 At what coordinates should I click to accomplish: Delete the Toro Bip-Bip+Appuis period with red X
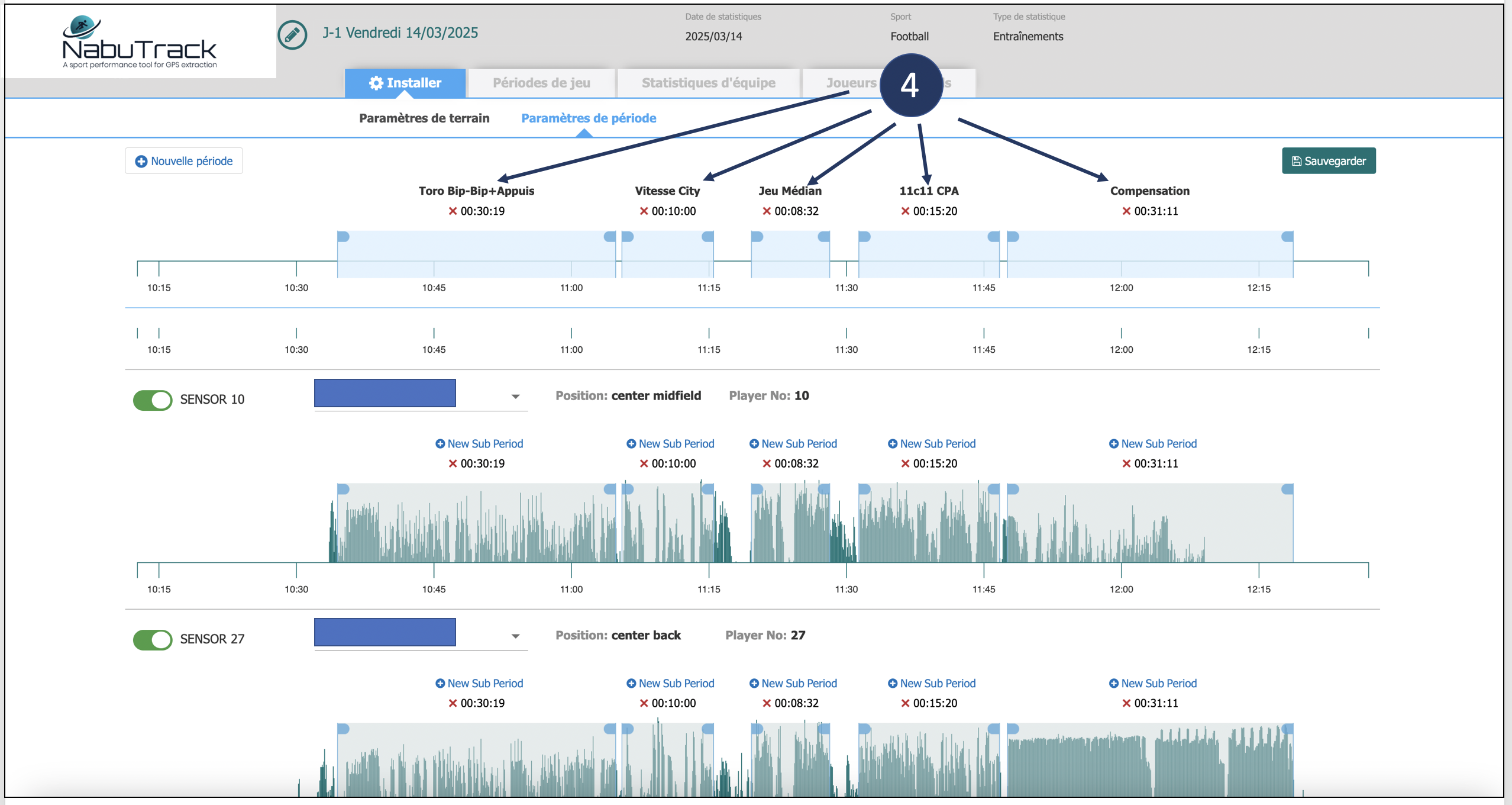pos(453,211)
